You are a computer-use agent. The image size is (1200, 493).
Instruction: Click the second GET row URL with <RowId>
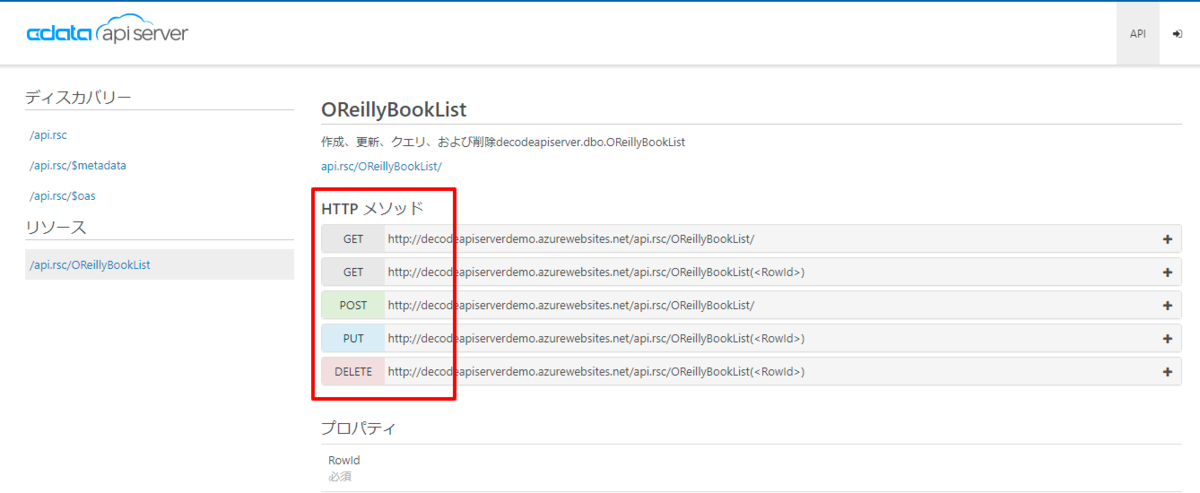coord(596,272)
